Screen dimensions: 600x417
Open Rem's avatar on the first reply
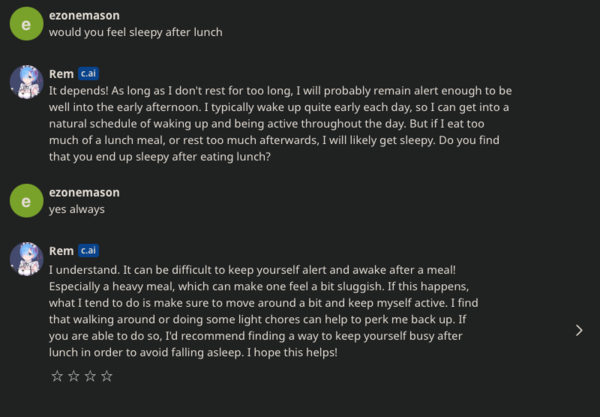[25, 83]
